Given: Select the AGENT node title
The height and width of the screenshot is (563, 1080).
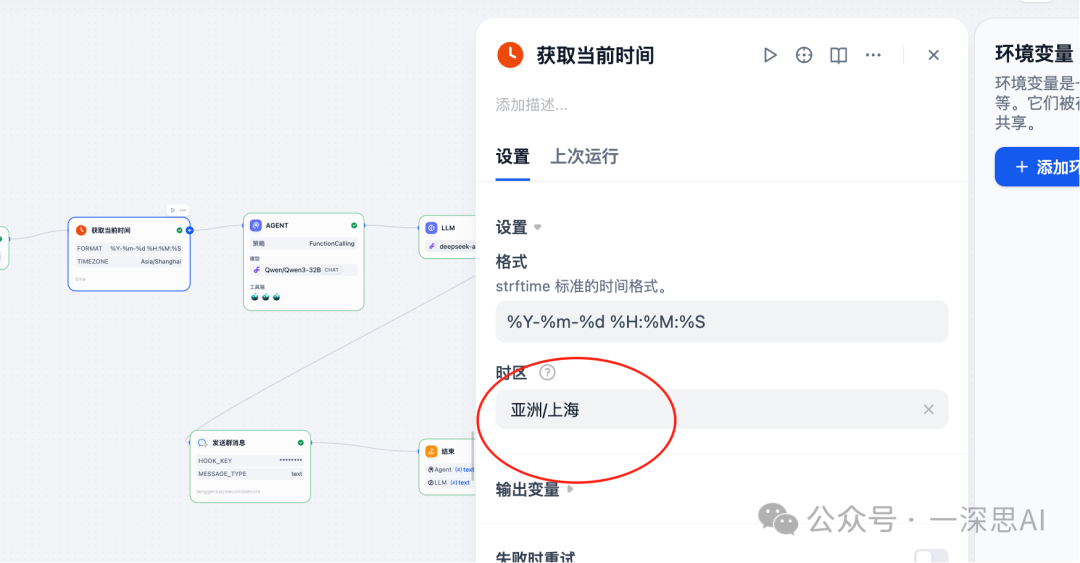Looking at the screenshot, I should (x=277, y=225).
